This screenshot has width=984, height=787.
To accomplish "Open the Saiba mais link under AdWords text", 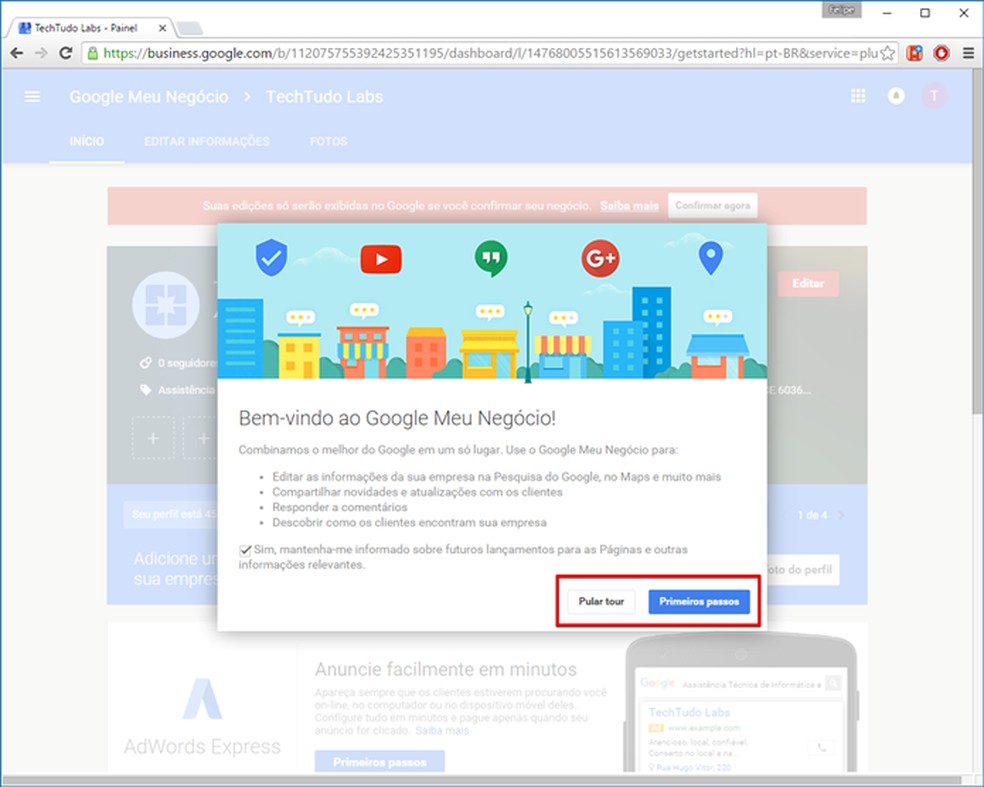I will click(x=442, y=731).
